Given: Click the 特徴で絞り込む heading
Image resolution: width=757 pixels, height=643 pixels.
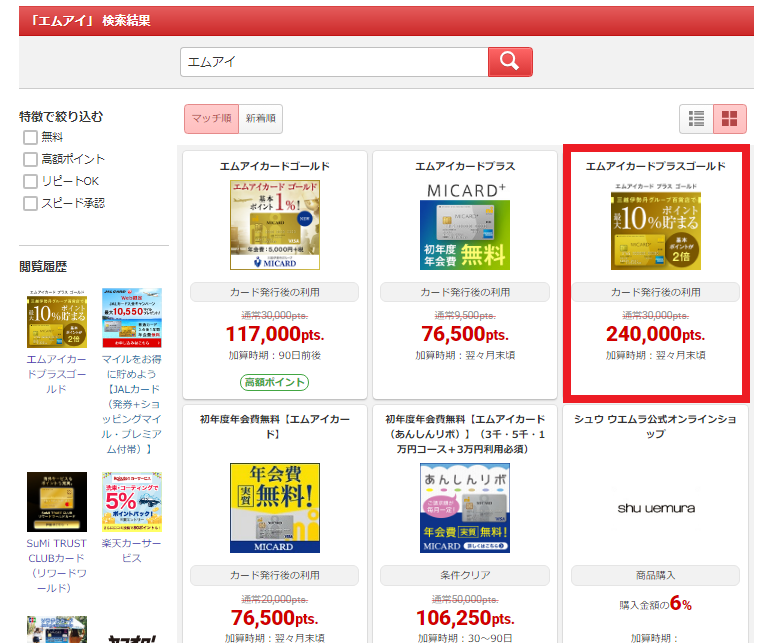Looking at the screenshot, I should point(61,116).
